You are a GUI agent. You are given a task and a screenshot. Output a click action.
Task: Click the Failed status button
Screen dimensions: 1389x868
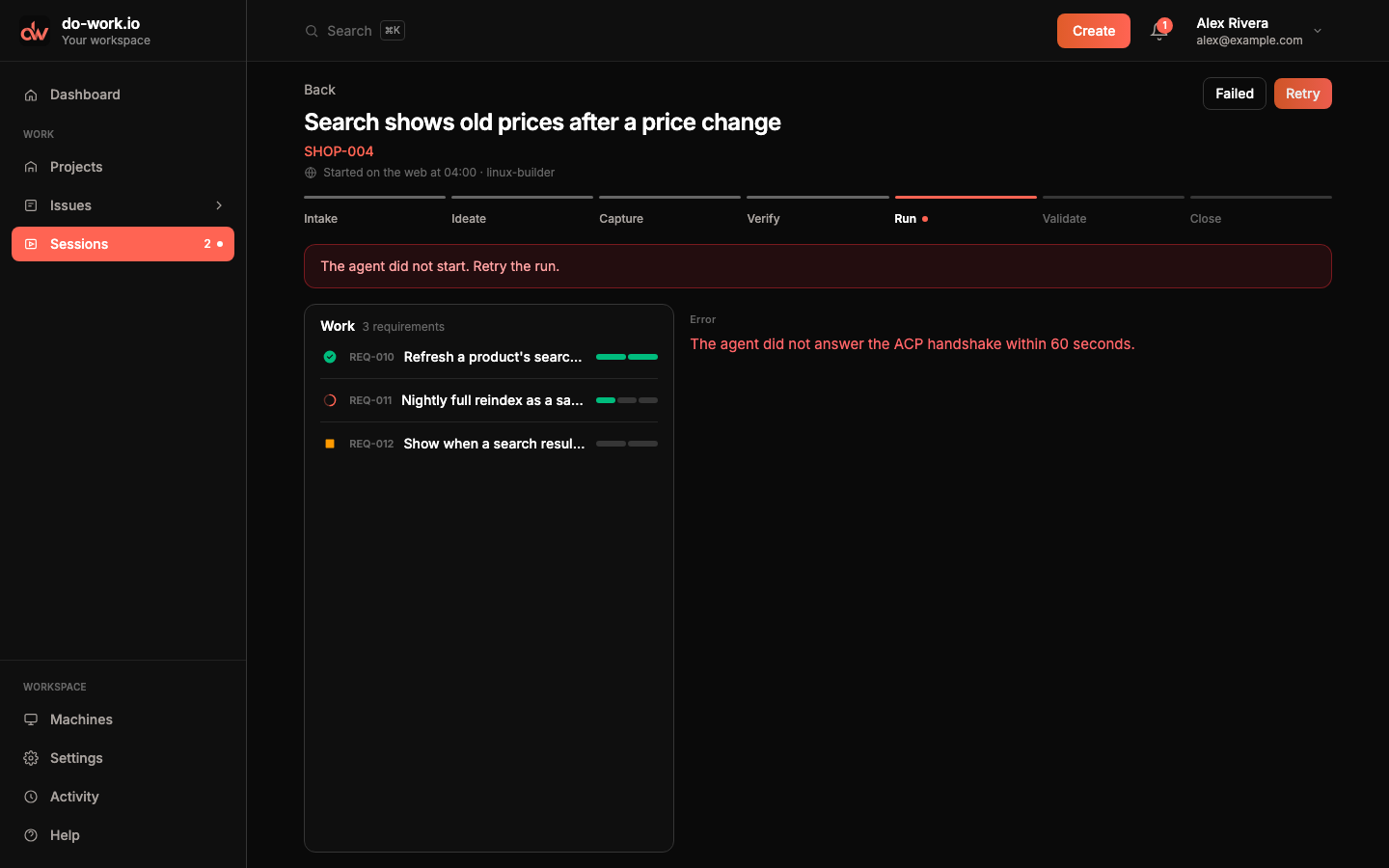click(1235, 94)
